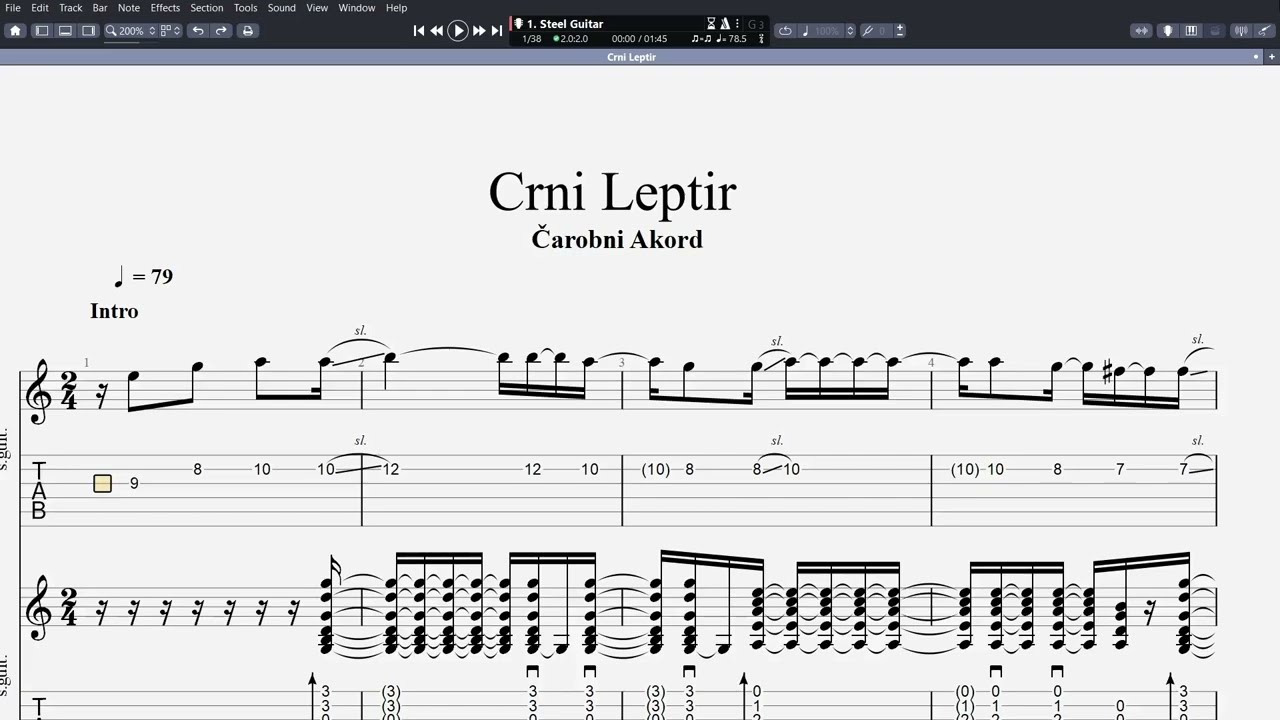Rewind to the previous bar
Viewport: 1280px width, 720px height.
click(x=437, y=31)
